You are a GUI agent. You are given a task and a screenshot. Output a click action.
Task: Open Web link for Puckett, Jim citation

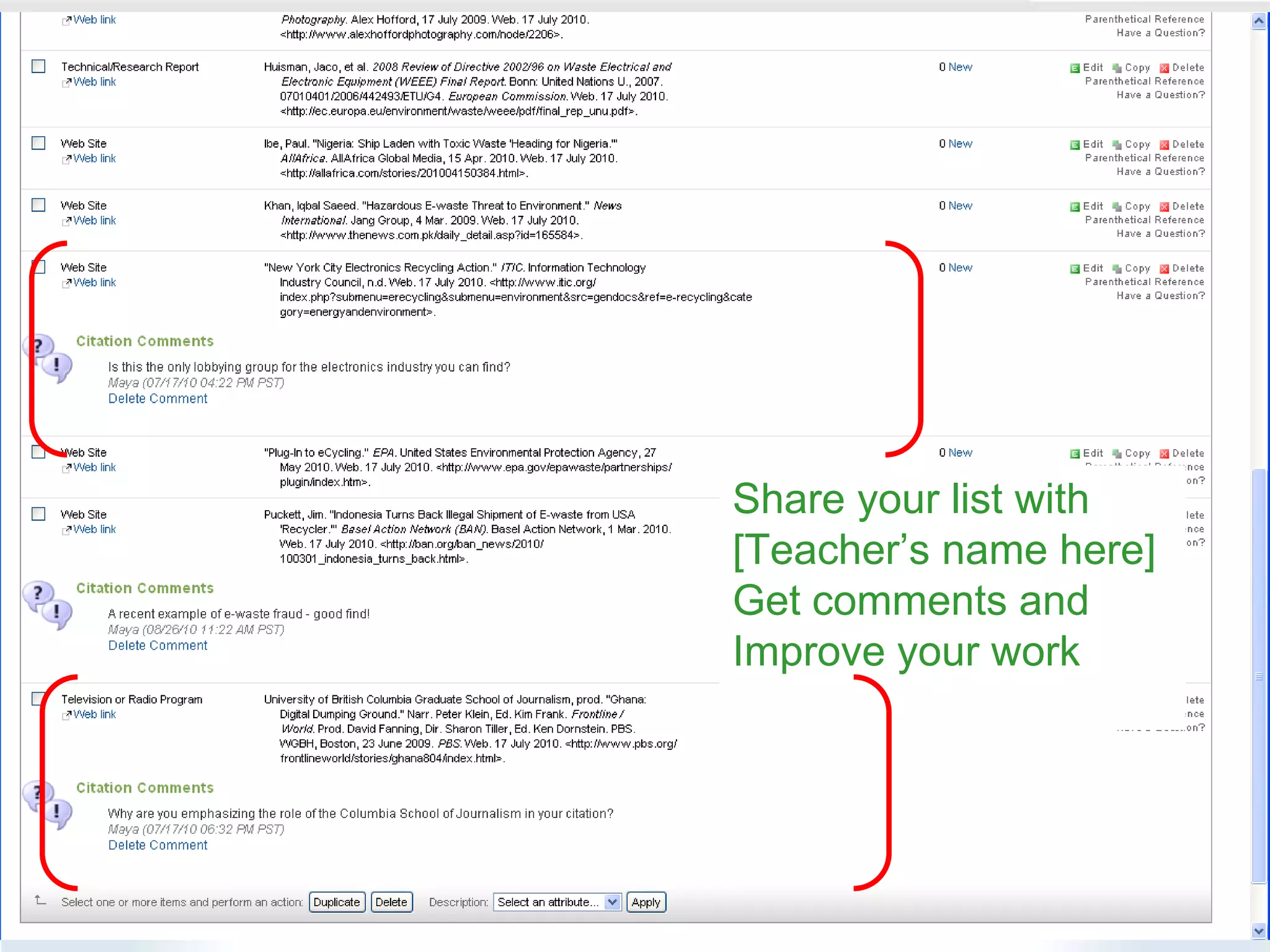[94, 529]
